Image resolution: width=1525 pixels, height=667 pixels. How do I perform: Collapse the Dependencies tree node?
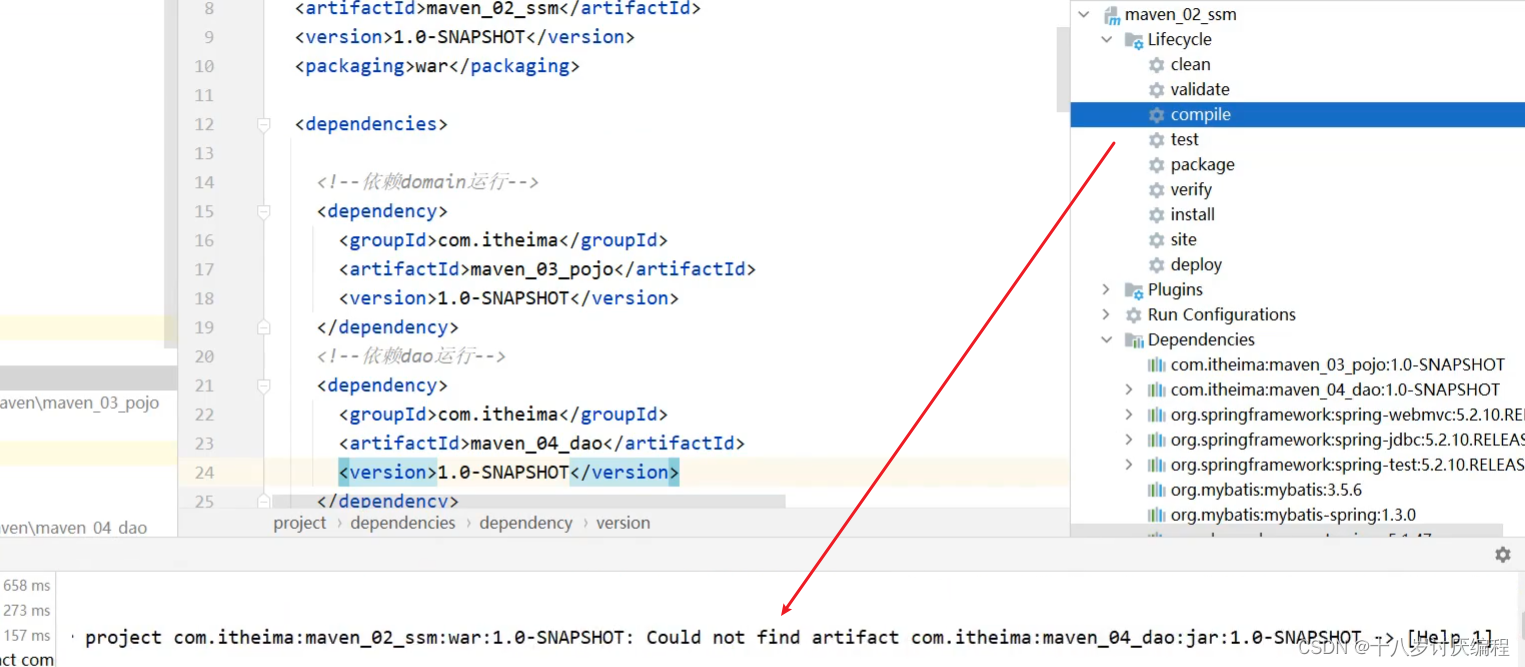1107,340
